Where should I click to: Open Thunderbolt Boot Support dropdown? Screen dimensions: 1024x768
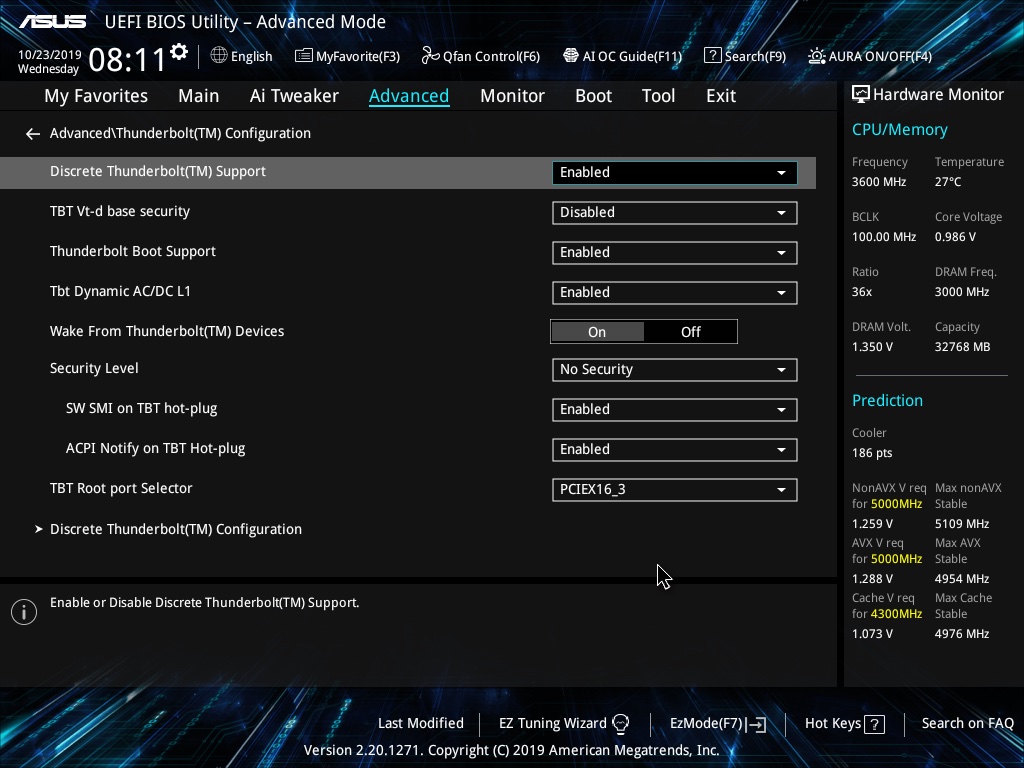[675, 253]
